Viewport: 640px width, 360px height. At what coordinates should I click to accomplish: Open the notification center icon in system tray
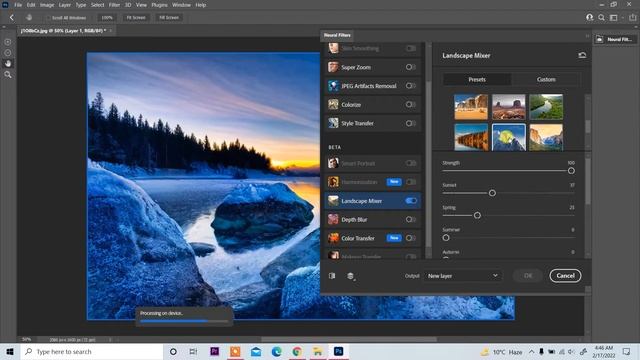[627, 351]
